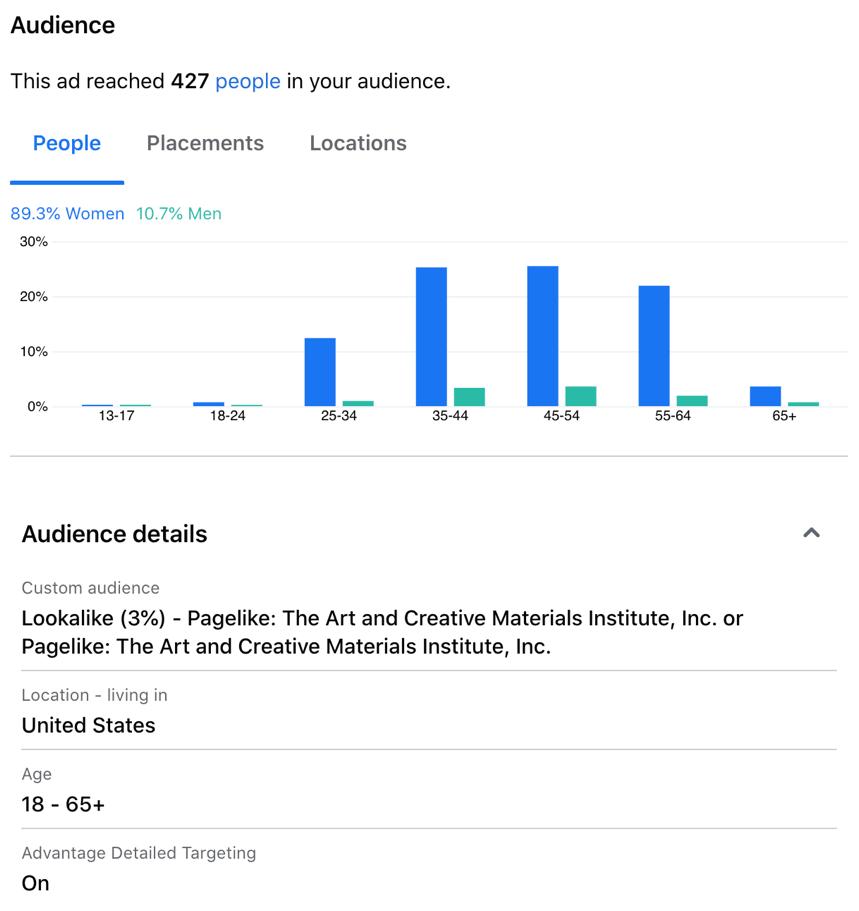Click the women bar for 25-34

(320, 372)
